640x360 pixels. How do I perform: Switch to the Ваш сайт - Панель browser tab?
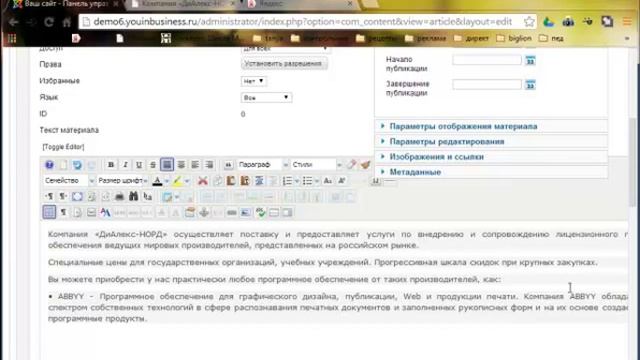(64, 4)
